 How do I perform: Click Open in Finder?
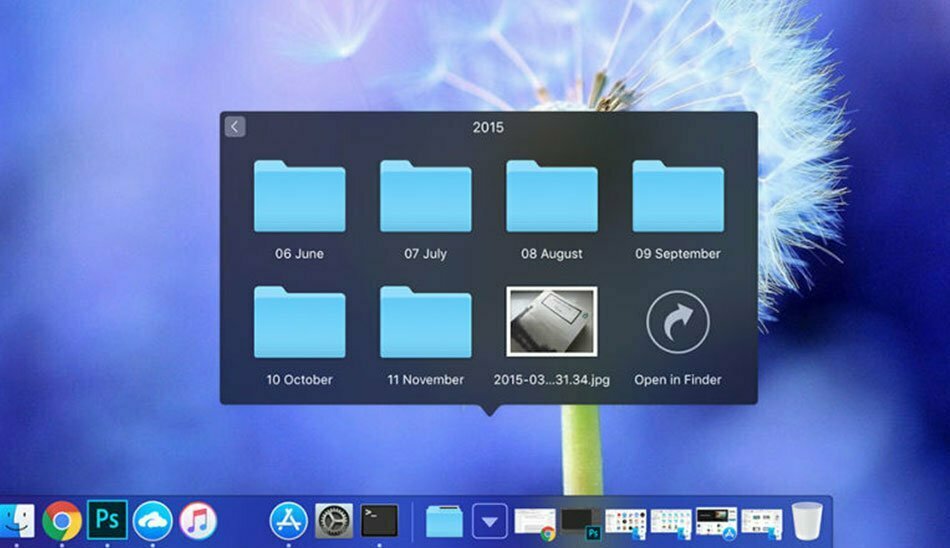click(677, 323)
